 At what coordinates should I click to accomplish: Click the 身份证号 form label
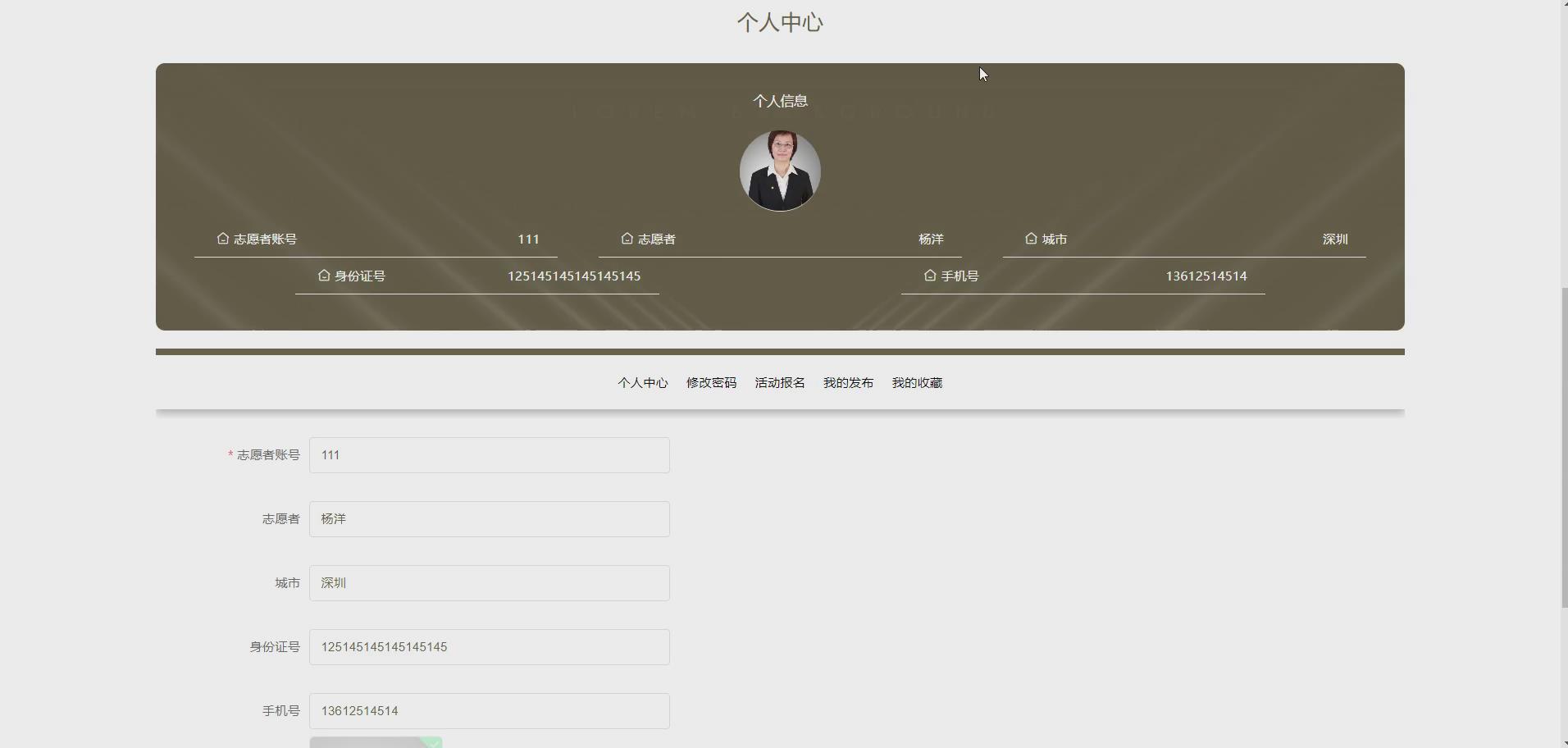275,647
